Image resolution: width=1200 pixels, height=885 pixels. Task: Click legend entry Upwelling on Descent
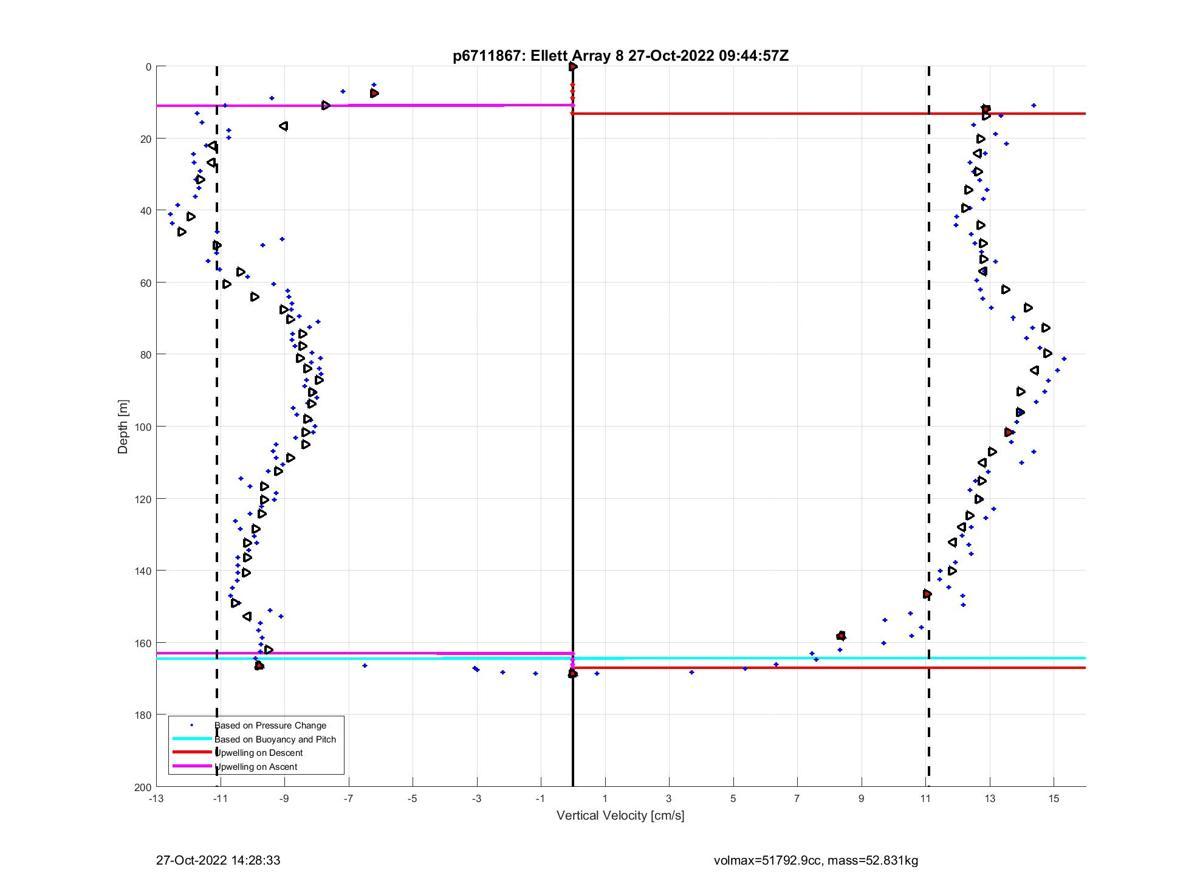(x=258, y=753)
